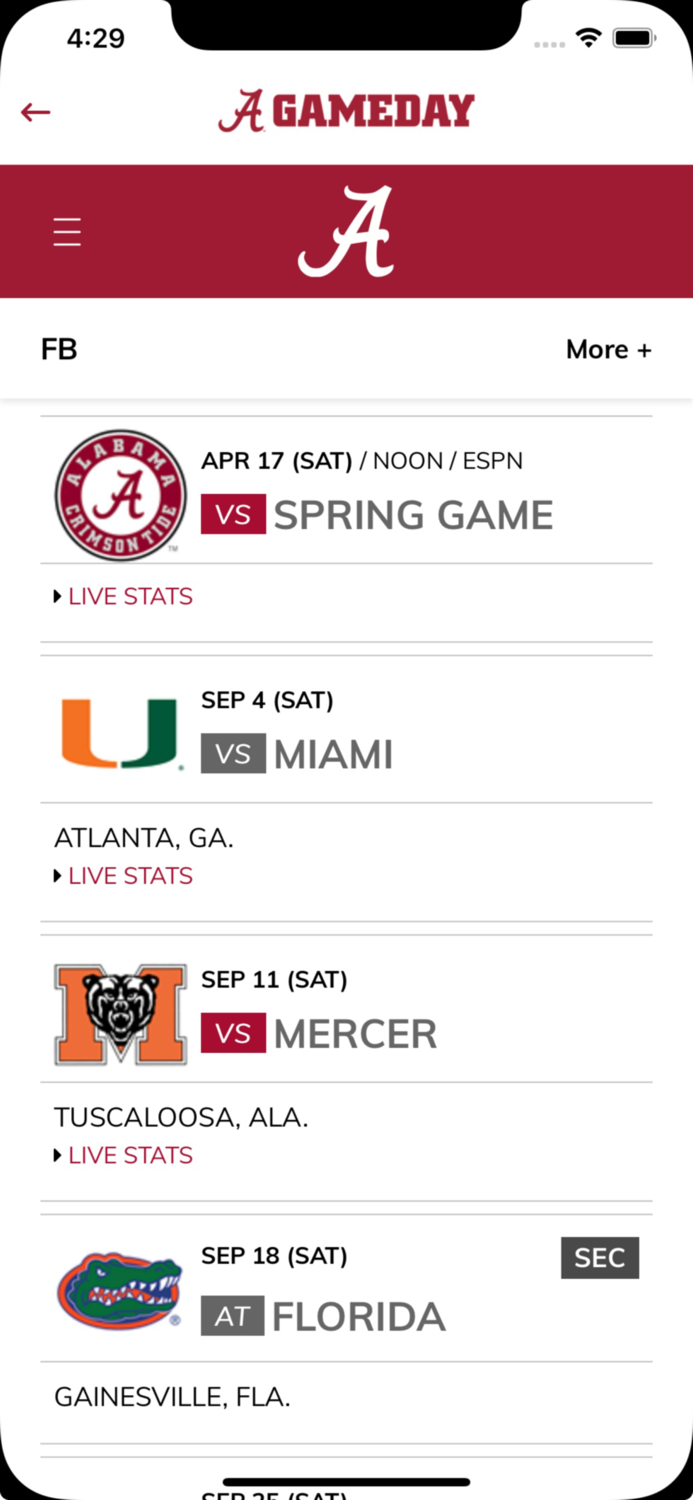Tap the Alabama script A logo in crimson banner

346,230
